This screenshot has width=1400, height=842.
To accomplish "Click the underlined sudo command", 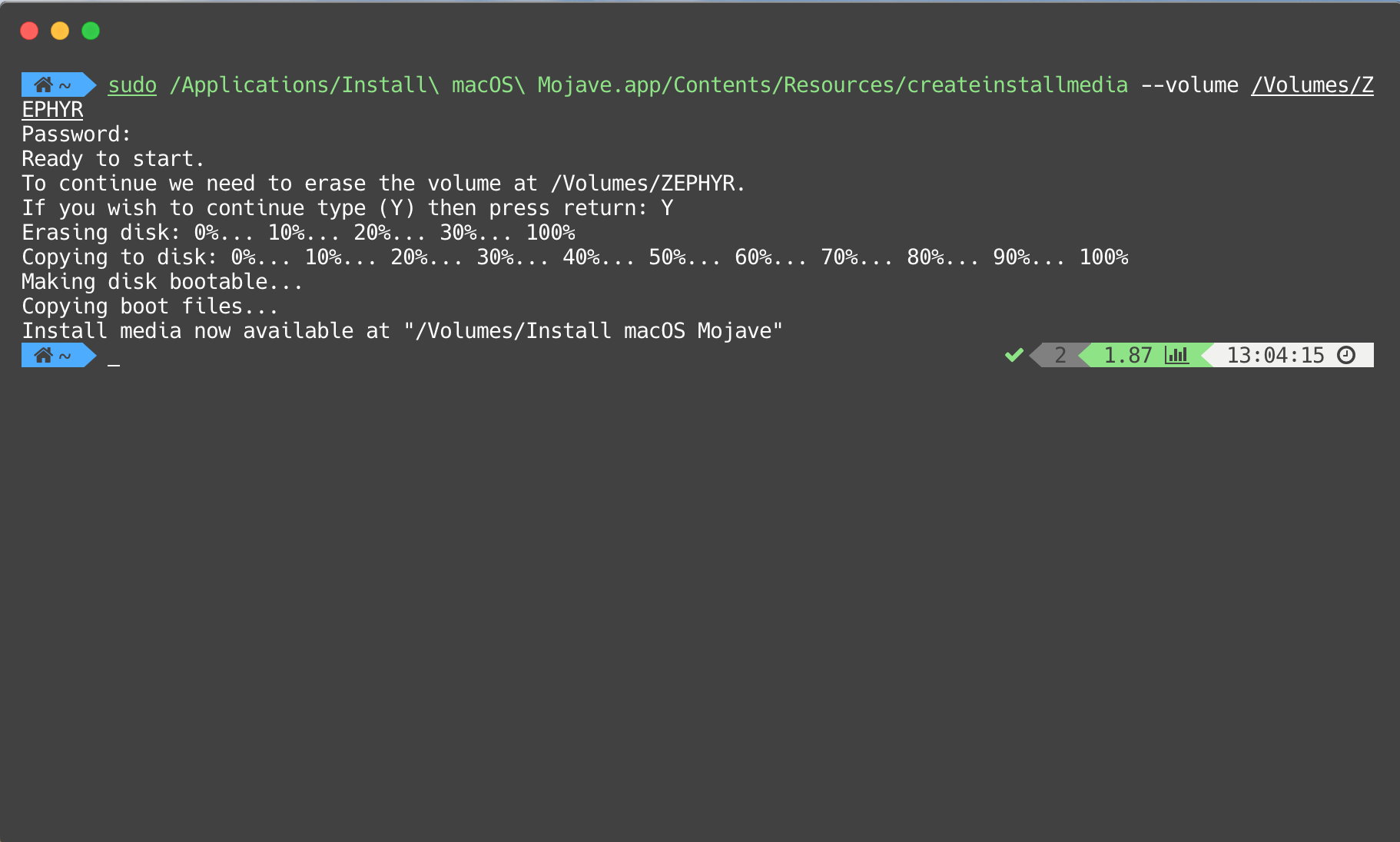I will [132, 85].
